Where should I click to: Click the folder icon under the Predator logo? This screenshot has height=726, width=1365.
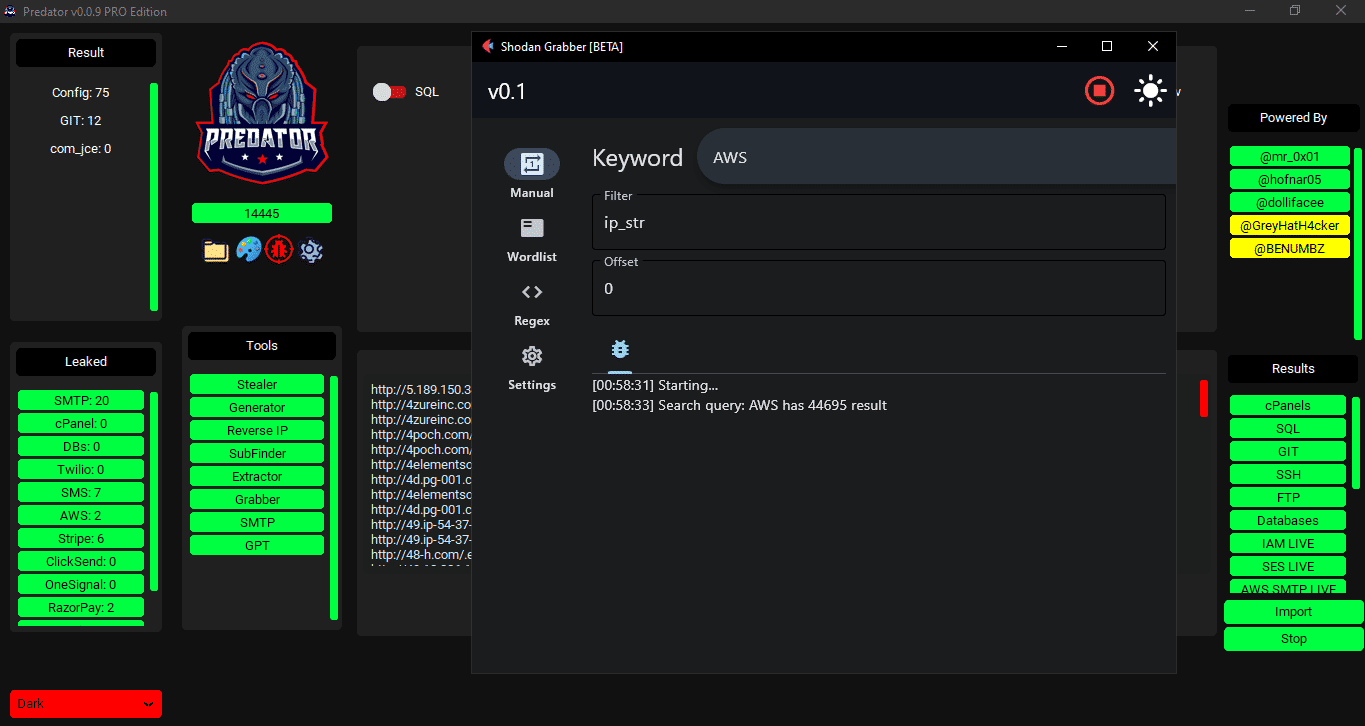pos(216,250)
